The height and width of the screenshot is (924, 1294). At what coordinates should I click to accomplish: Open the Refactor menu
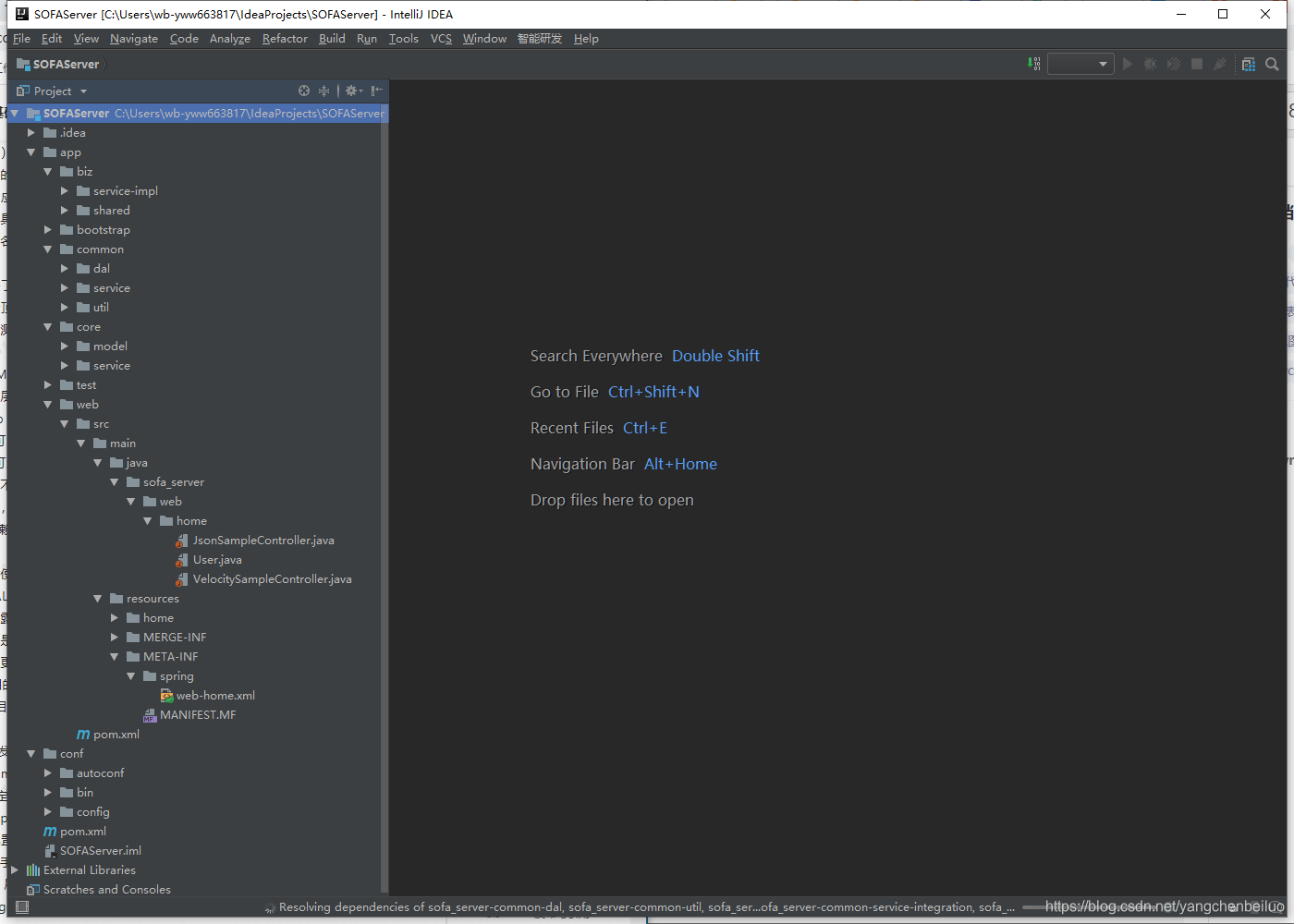(x=285, y=39)
